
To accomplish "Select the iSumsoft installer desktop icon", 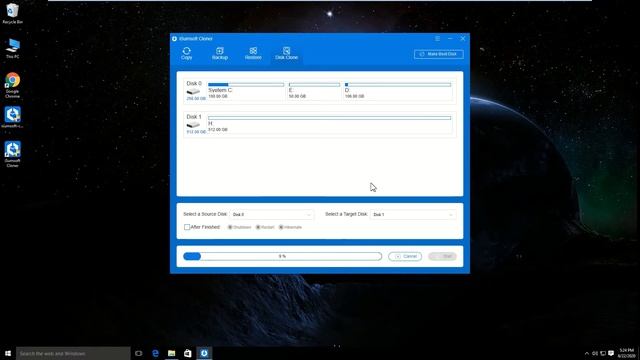I will [13, 118].
